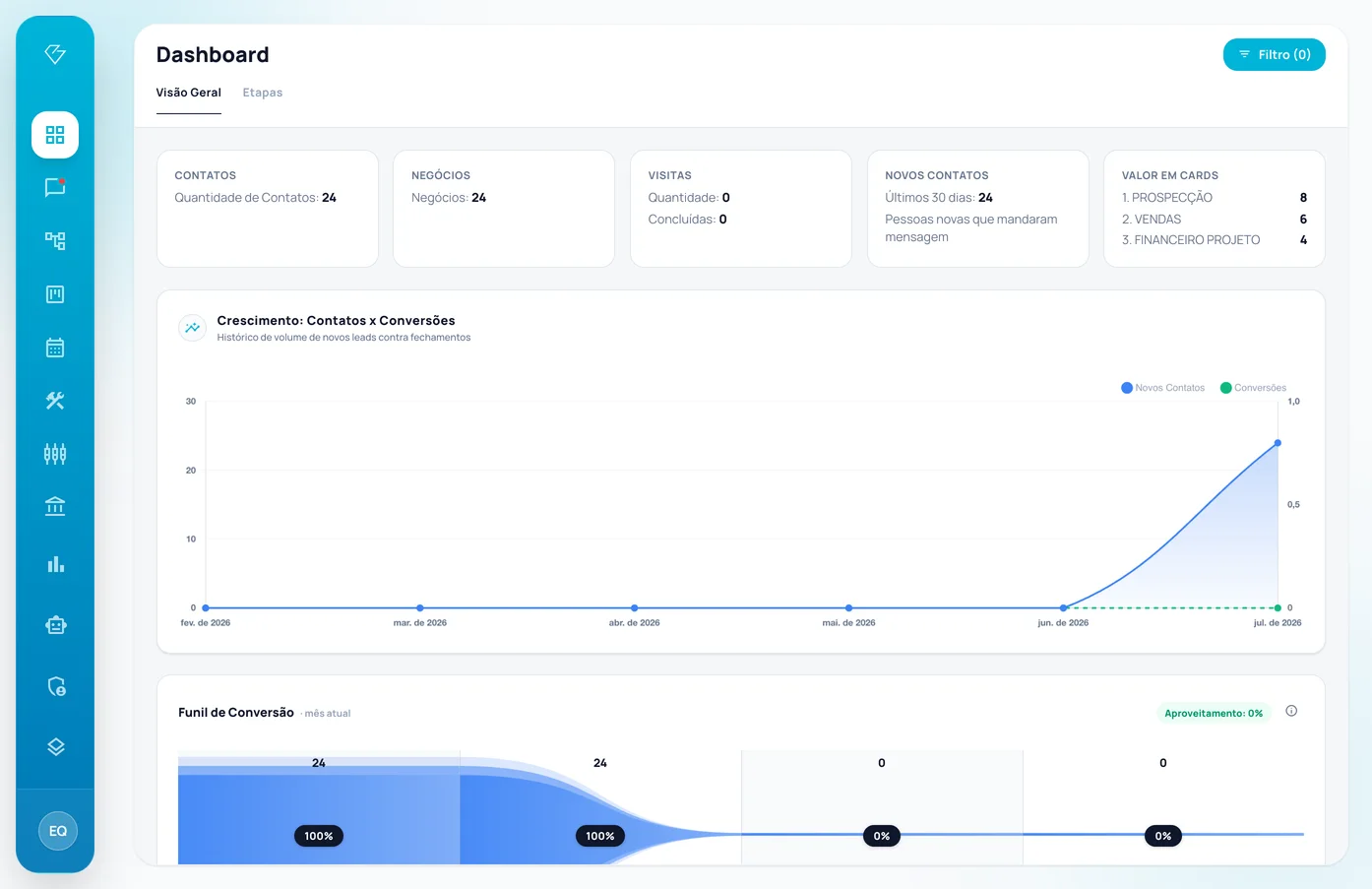Open the candlestick sliders icon in sidebar

click(55, 454)
